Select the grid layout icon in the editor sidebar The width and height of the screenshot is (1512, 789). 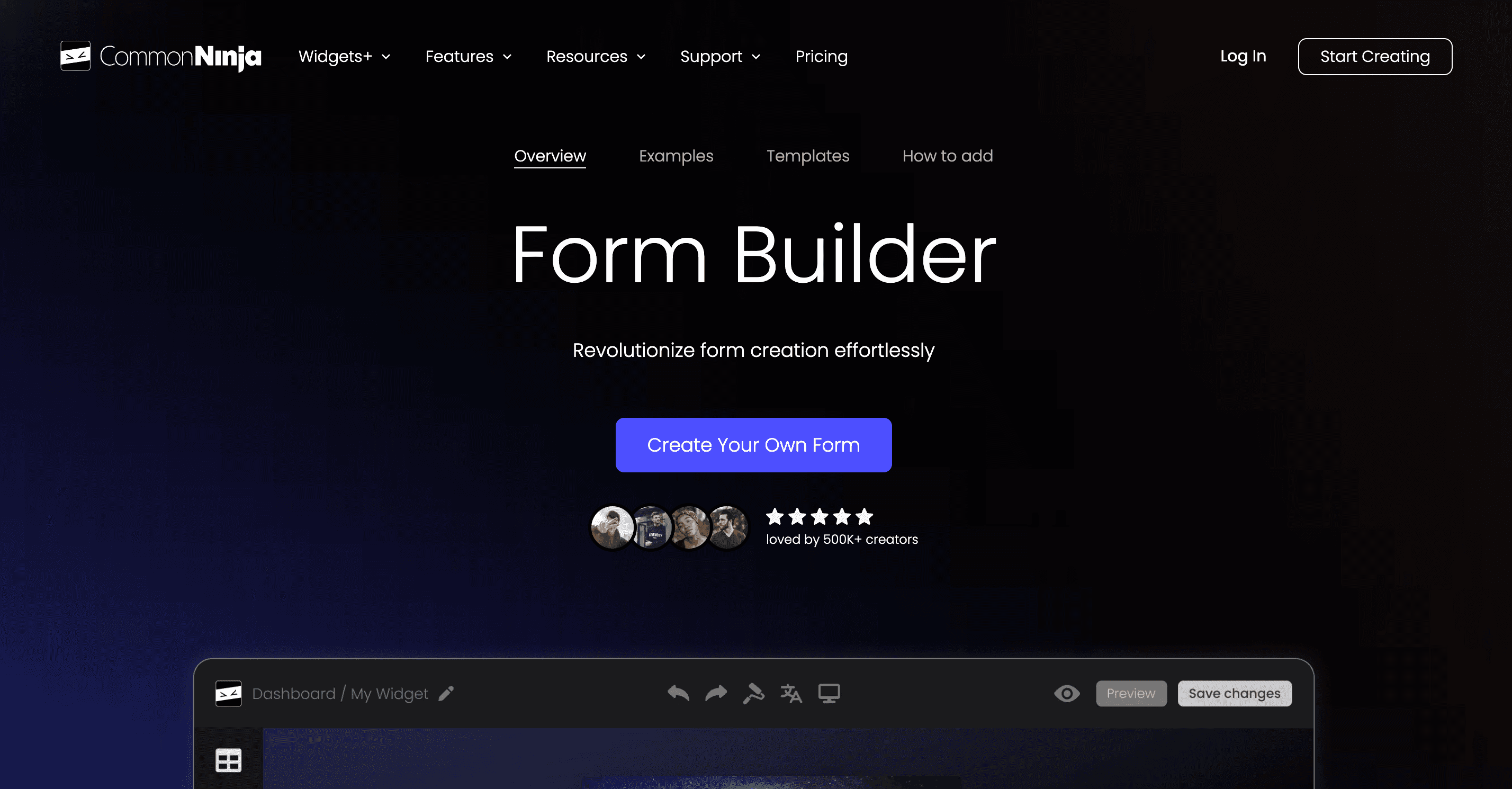click(228, 760)
